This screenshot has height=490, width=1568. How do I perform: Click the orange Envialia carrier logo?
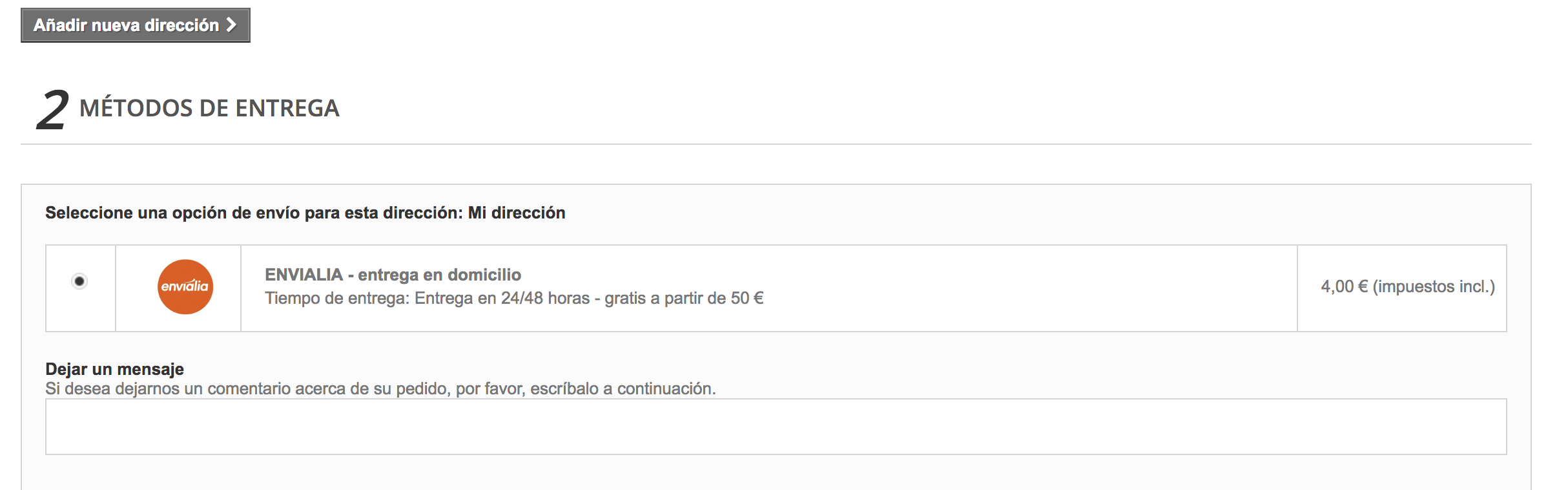pos(185,287)
